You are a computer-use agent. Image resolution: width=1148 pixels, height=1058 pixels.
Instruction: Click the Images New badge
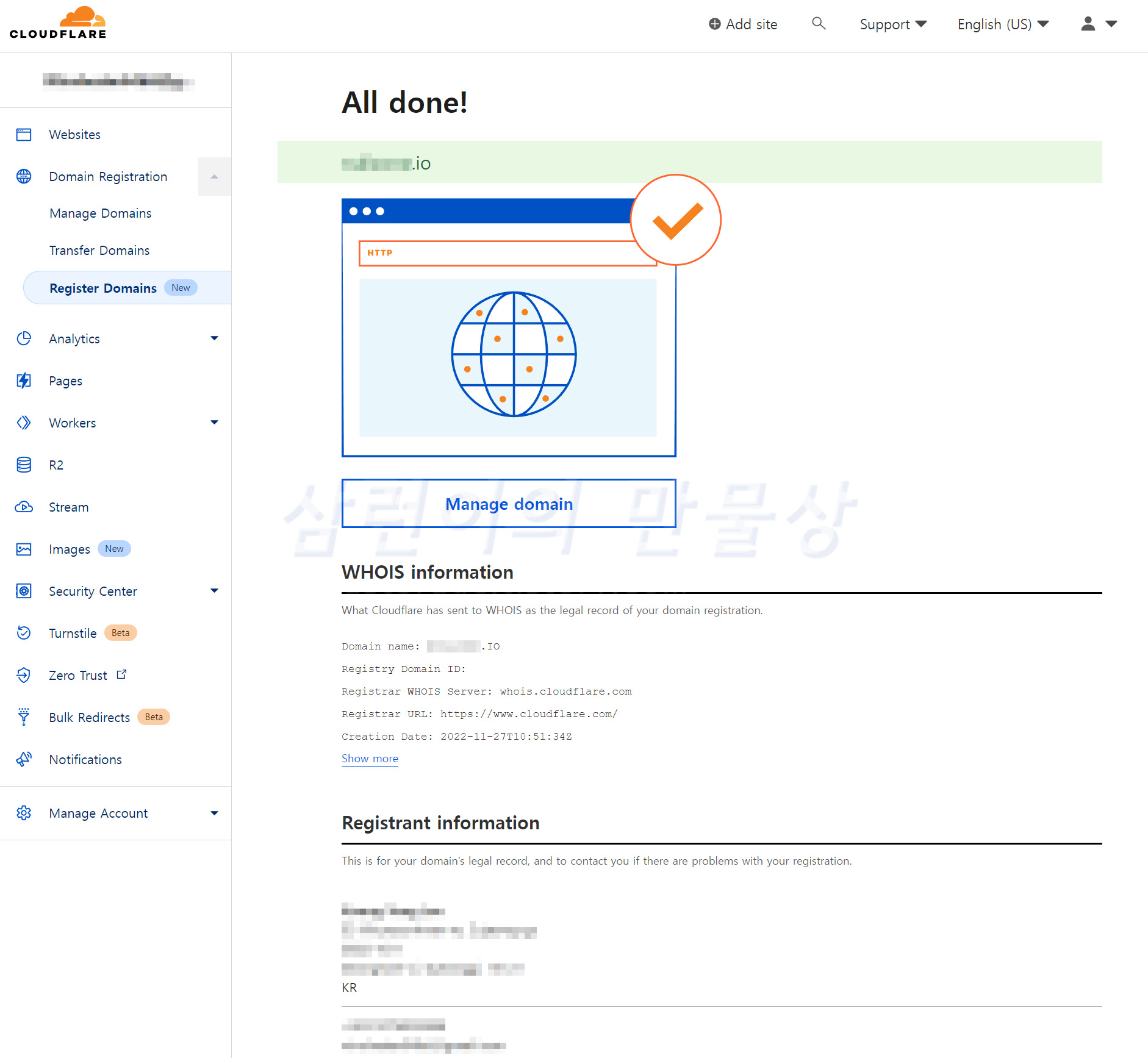coord(114,549)
